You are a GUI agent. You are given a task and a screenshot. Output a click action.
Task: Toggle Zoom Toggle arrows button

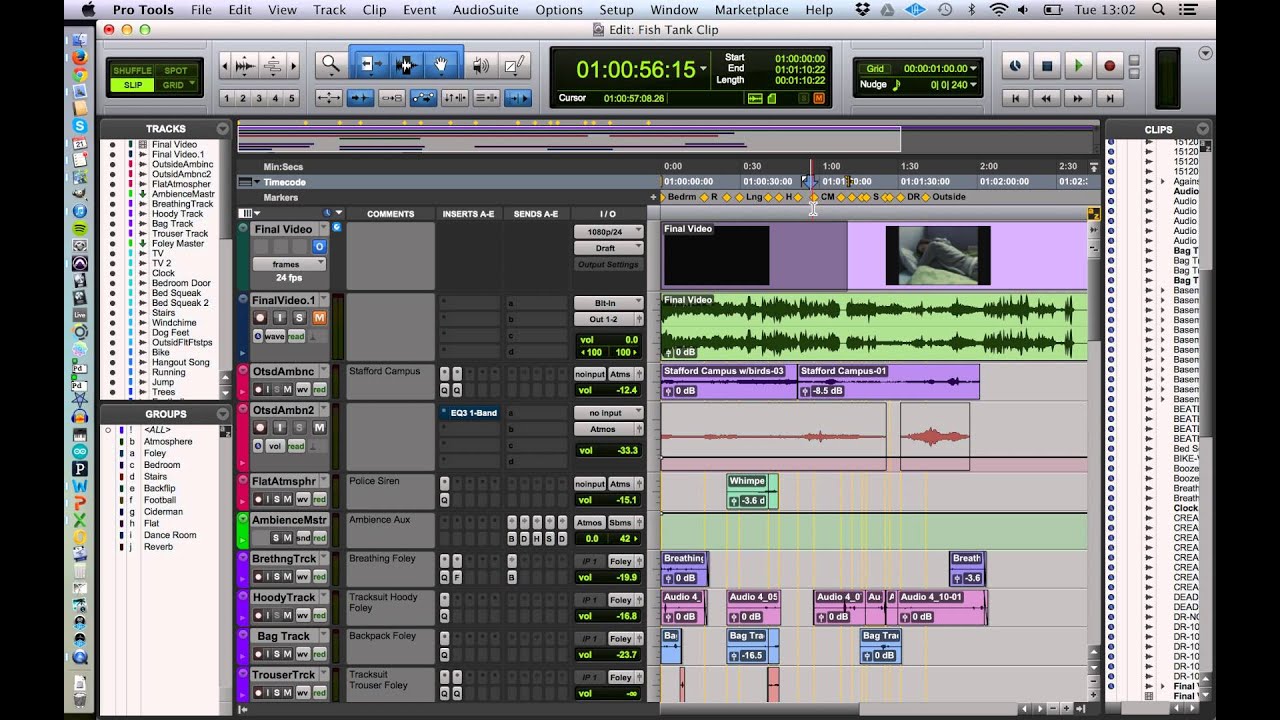[329, 98]
